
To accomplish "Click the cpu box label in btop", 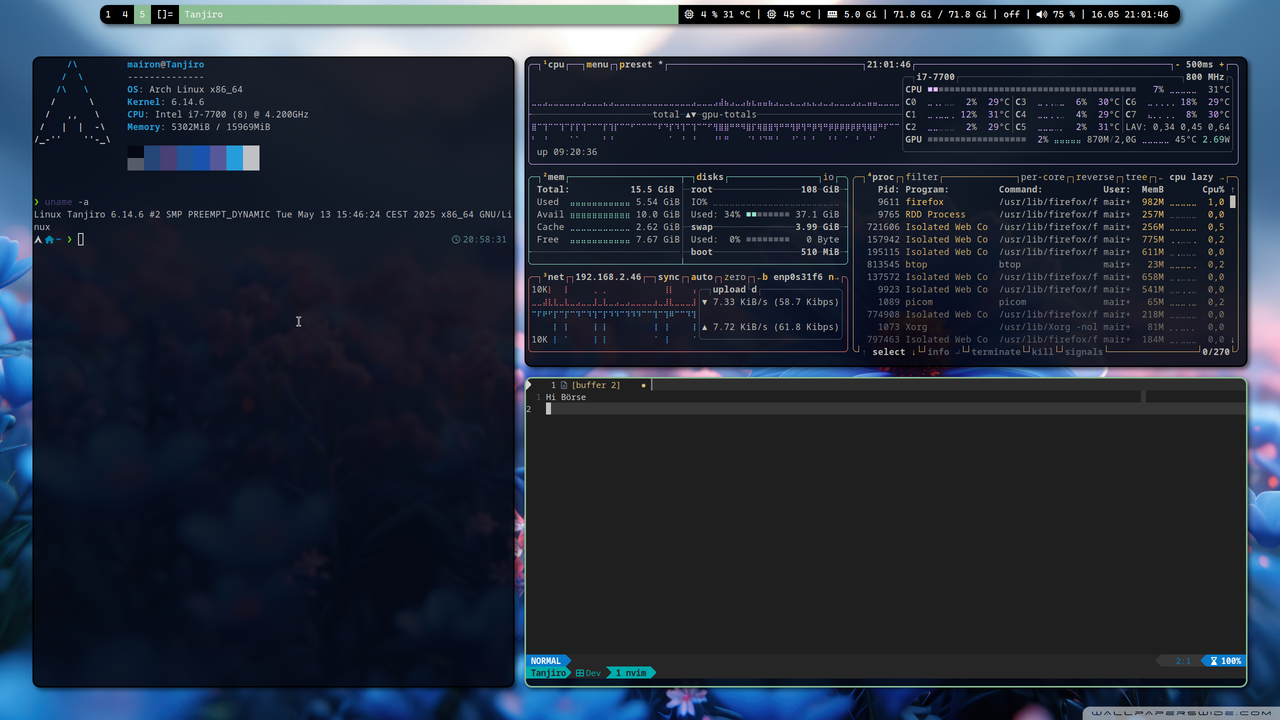I will (x=553, y=65).
